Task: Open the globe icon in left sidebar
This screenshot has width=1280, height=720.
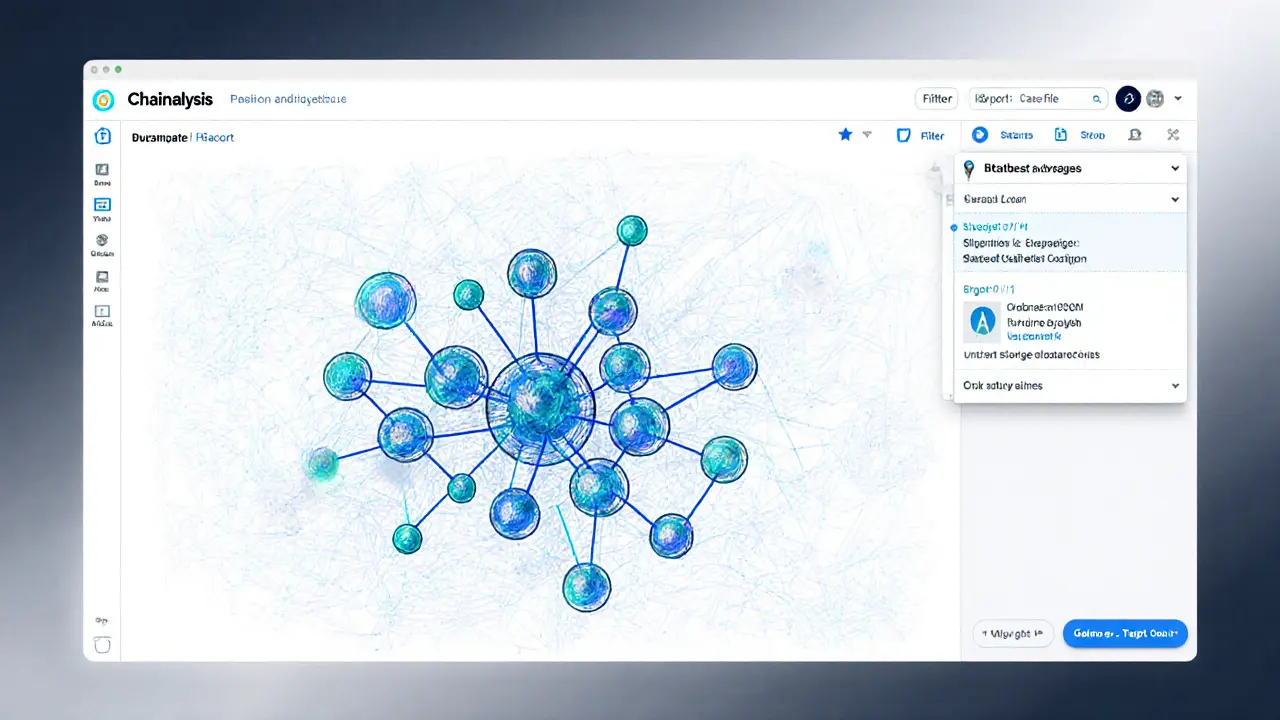Action: pyautogui.click(x=102, y=240)
